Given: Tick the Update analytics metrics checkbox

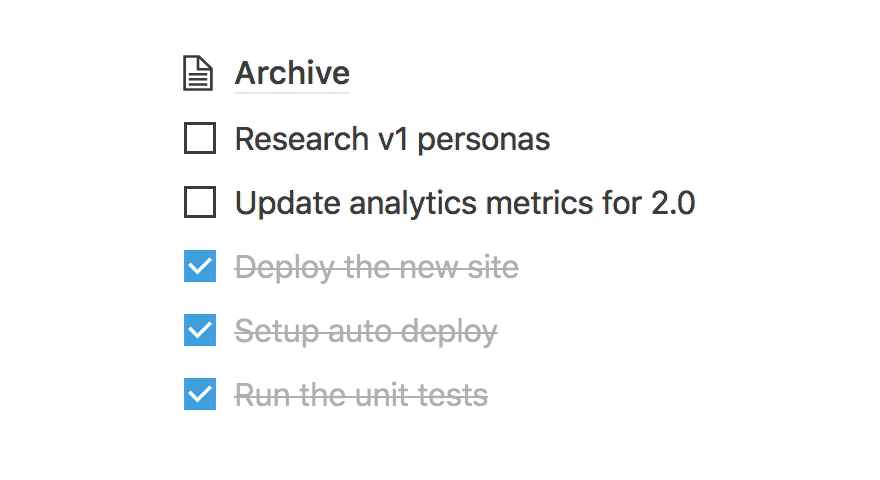Looking at the screenshot, I should pyautogui.click(x=200, y=203).
